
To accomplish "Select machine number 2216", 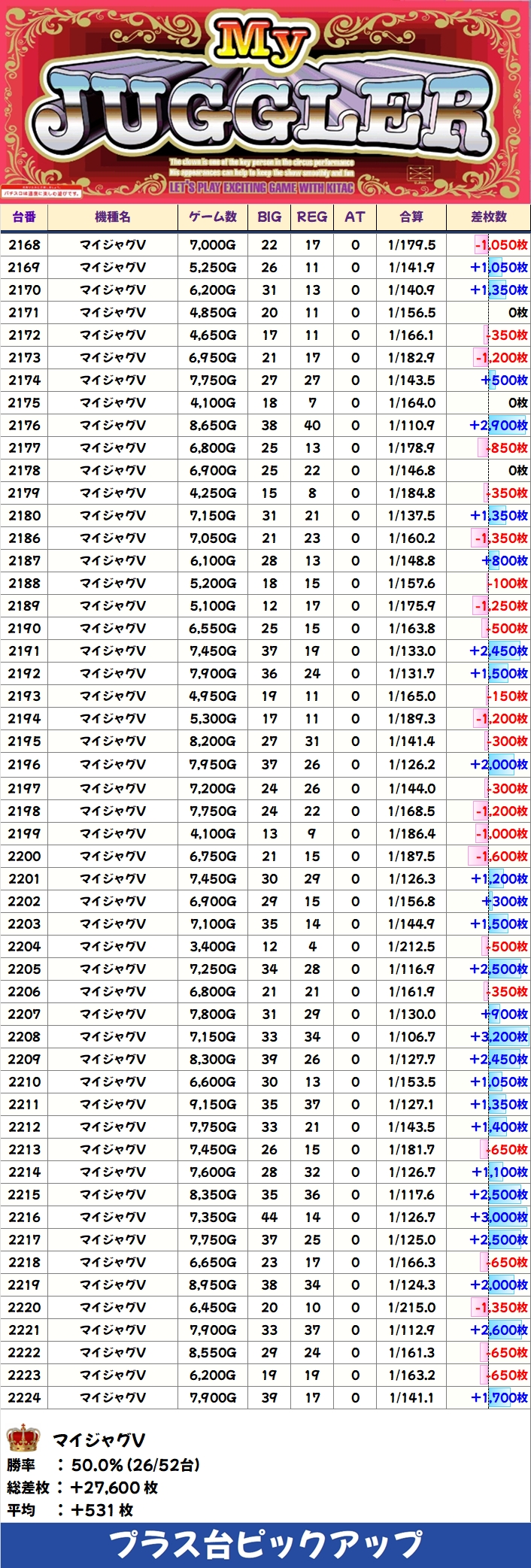I will point(24,1217).
